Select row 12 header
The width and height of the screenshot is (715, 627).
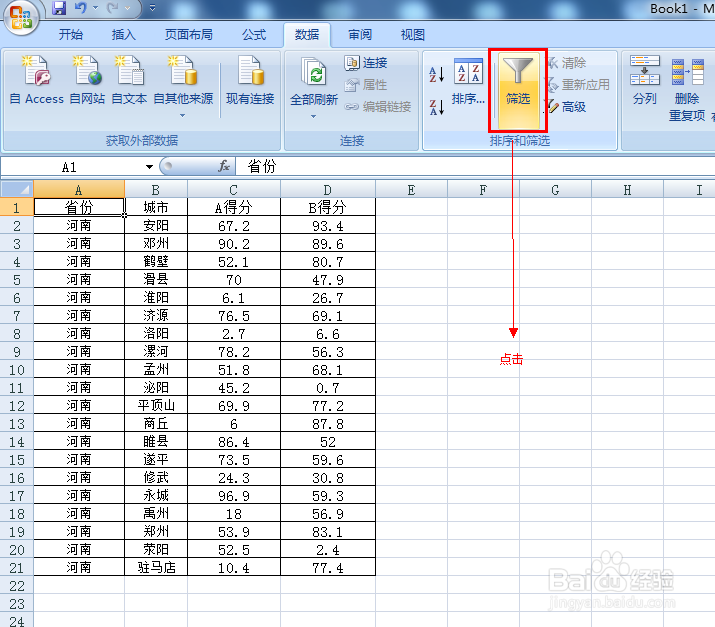(x=17, y=405)
